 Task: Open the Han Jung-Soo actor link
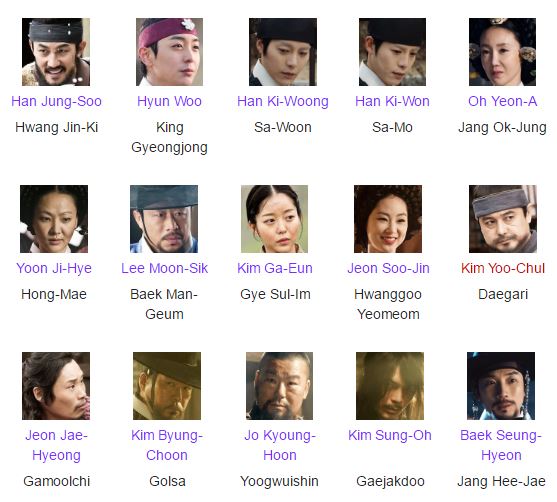56,101
